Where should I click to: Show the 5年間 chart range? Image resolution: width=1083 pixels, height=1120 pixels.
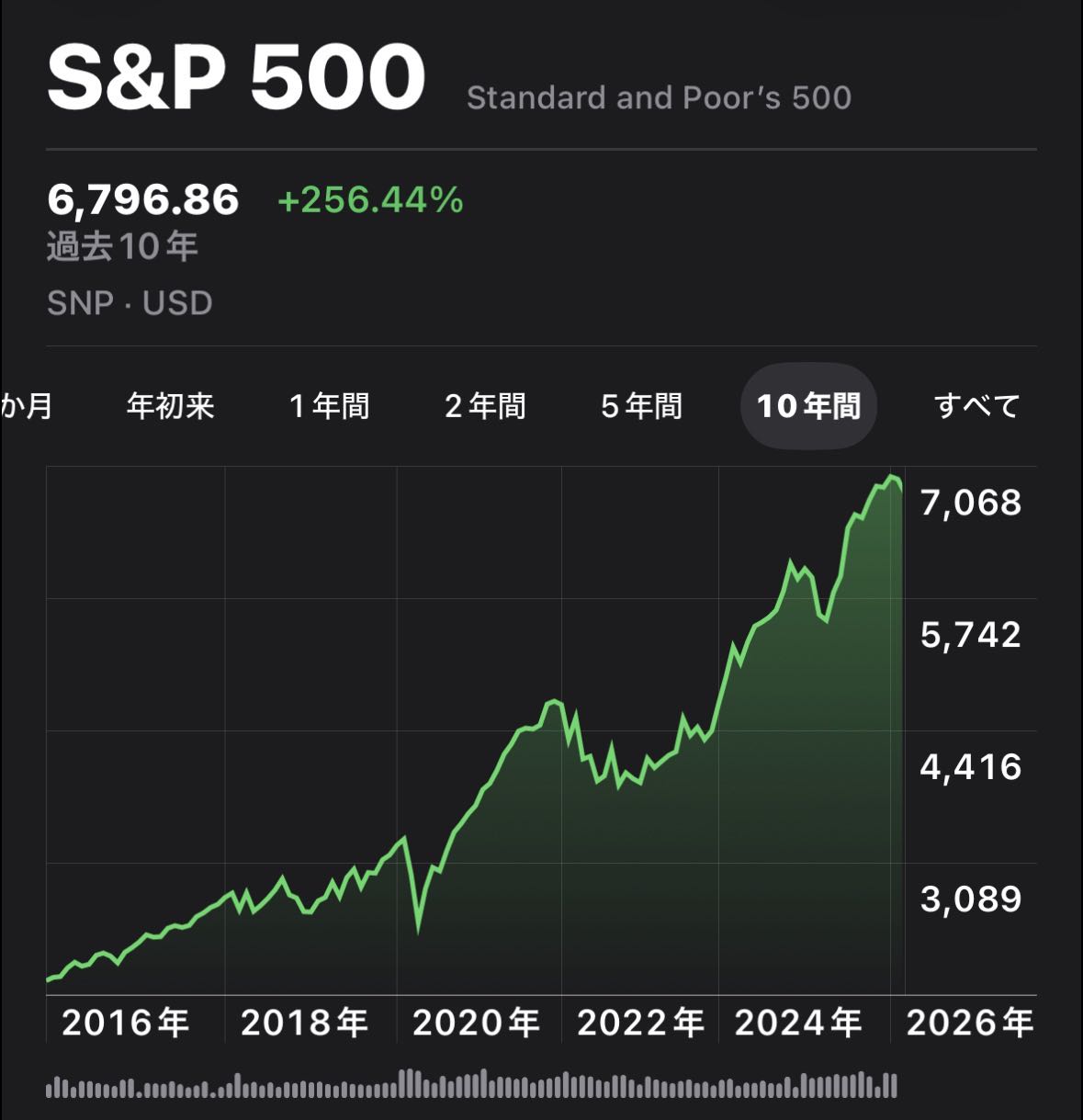click(x=641, y=405)
